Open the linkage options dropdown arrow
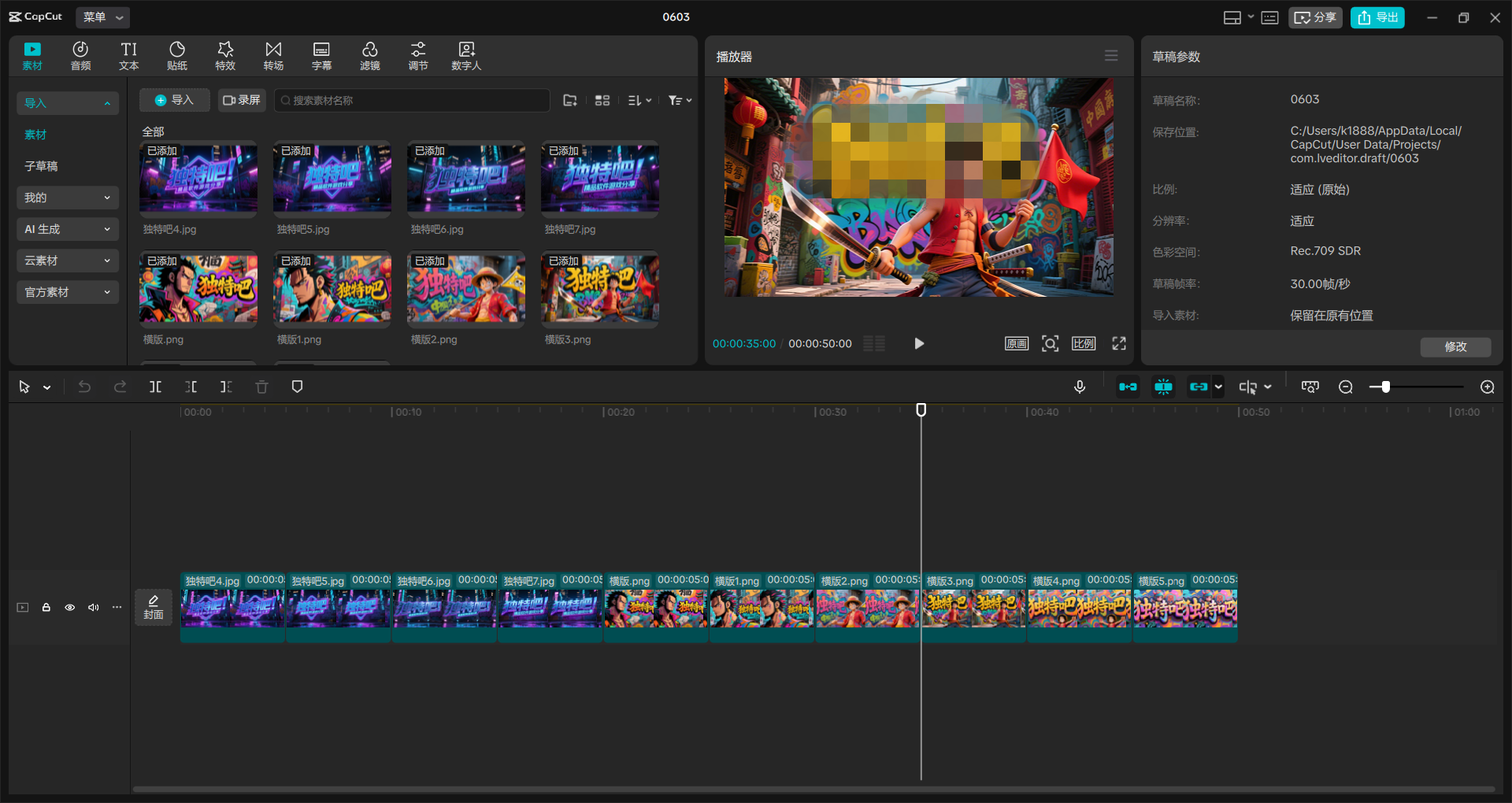This screenshot has width=1512, height=803. [1218, 387]
